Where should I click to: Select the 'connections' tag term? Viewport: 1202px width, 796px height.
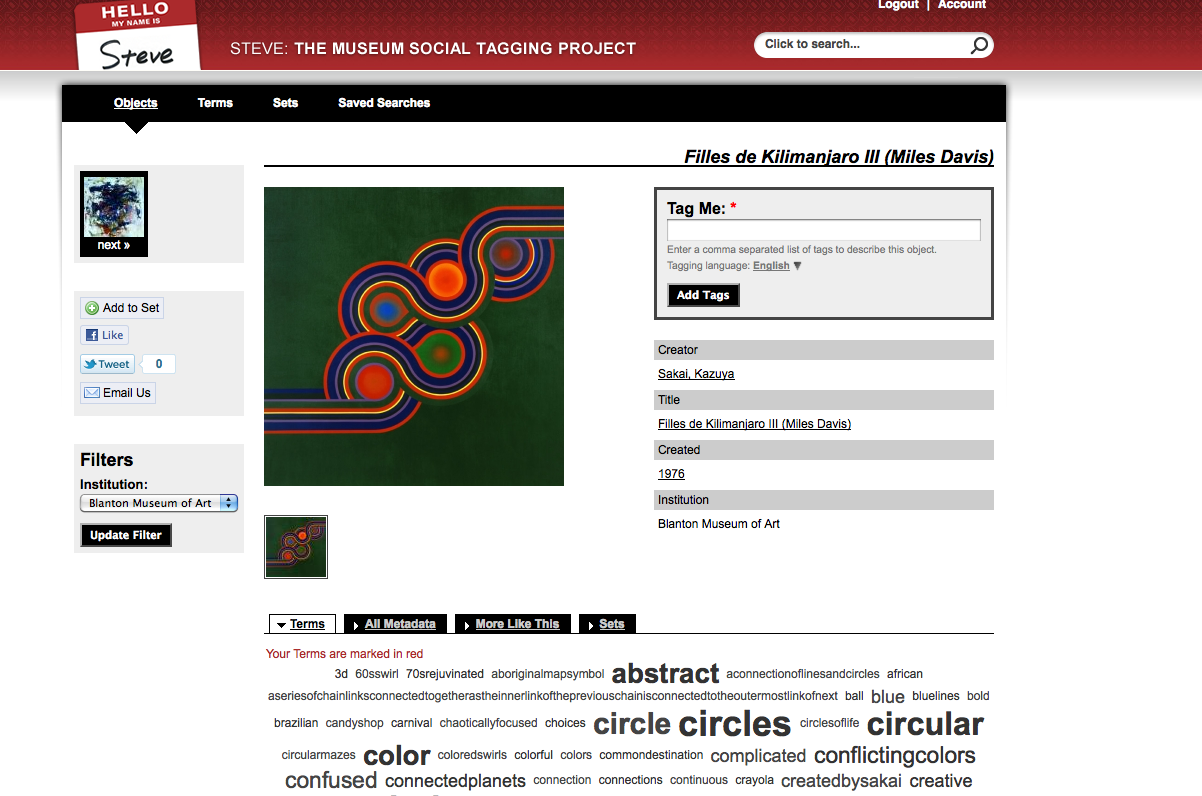coord(631,780)
